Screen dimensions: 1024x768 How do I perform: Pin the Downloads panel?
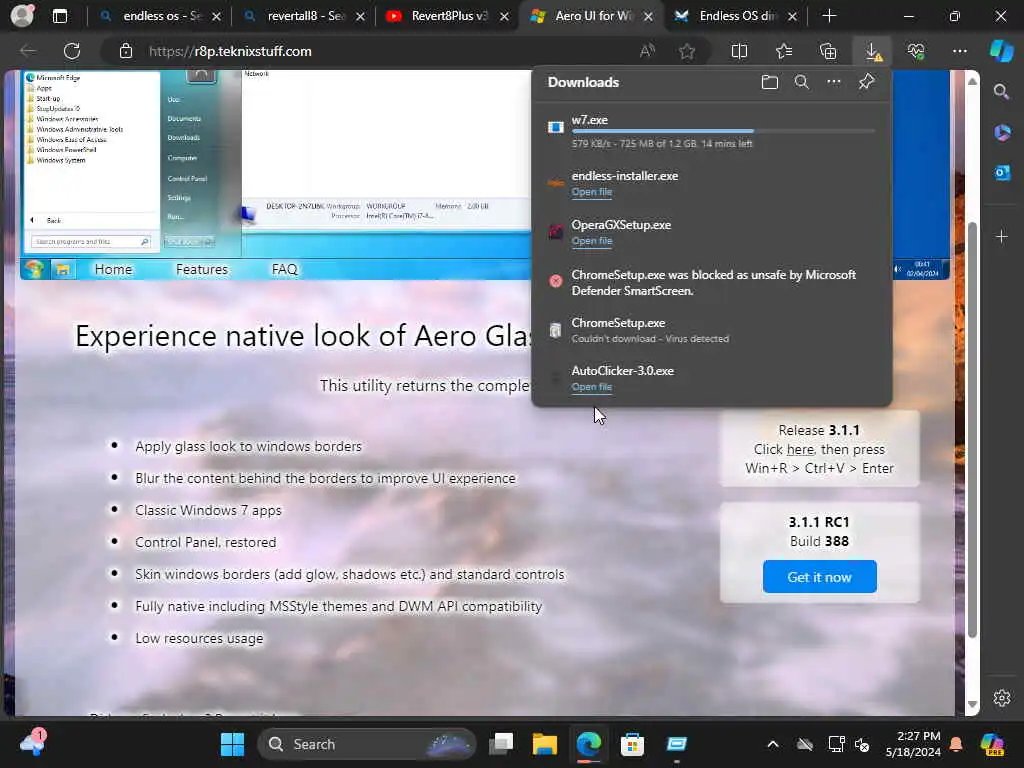coord(866,82)
